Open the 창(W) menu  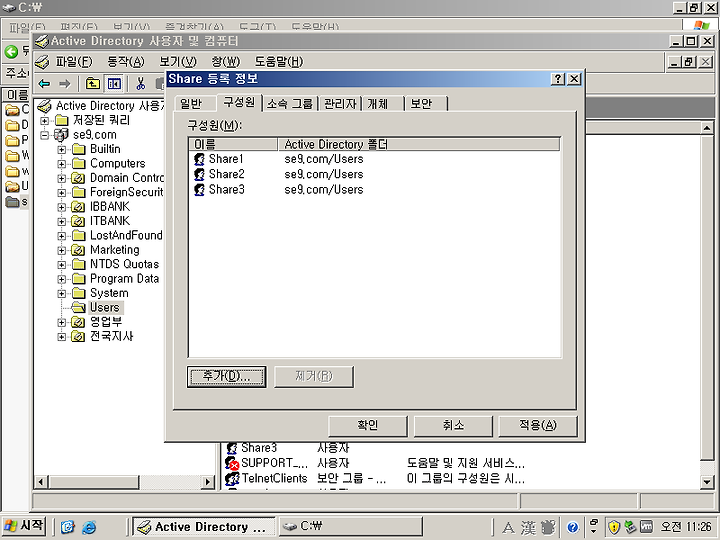[x=225, y=62]
